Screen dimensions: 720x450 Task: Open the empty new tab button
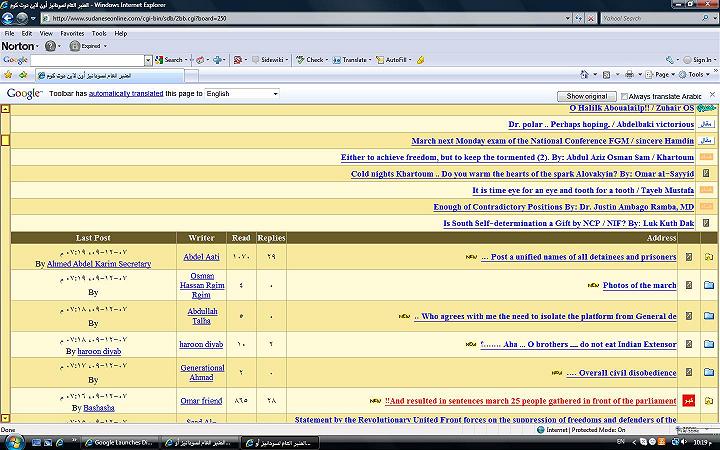pos(191,75)
